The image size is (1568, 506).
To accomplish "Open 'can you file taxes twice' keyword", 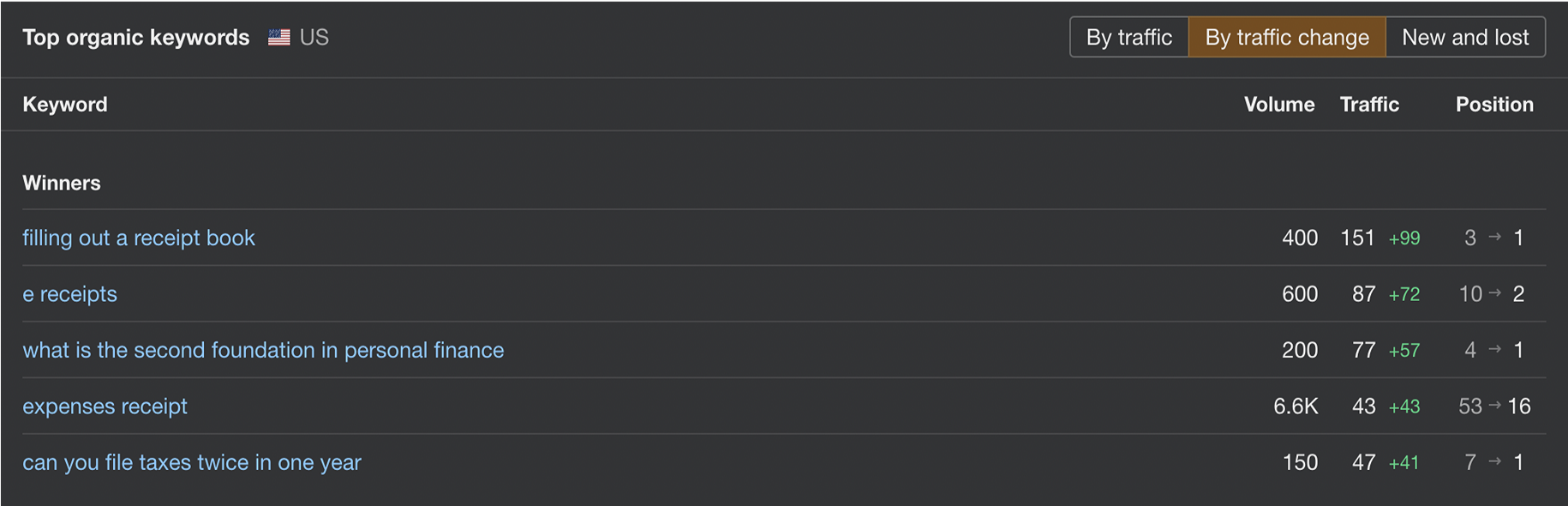I will pos(192,462).
